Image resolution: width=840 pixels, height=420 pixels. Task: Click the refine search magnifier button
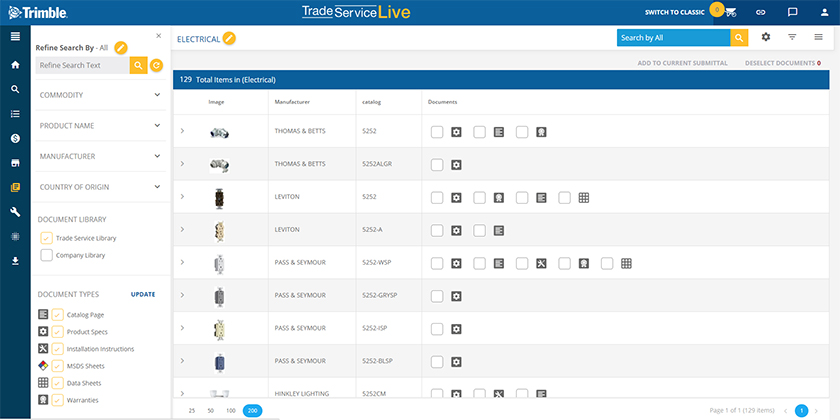point(138,65)
